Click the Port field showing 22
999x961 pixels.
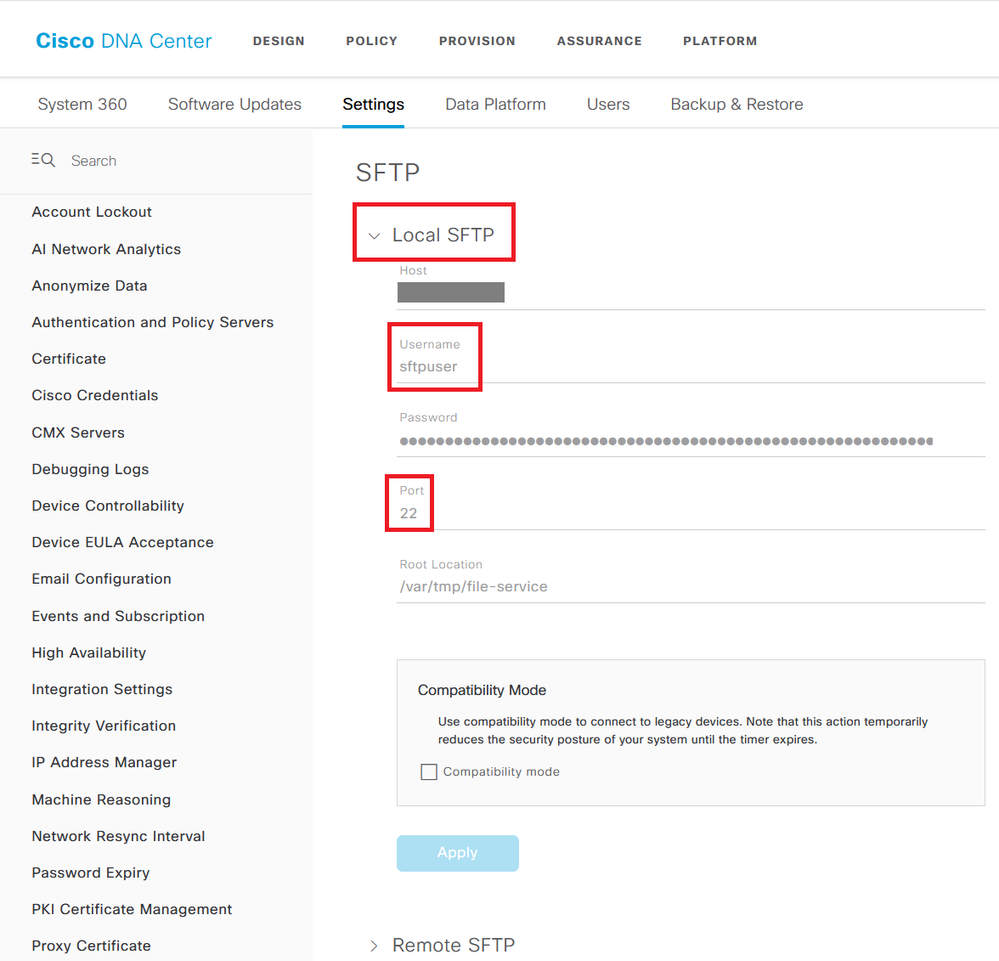[x=691, y=513]
